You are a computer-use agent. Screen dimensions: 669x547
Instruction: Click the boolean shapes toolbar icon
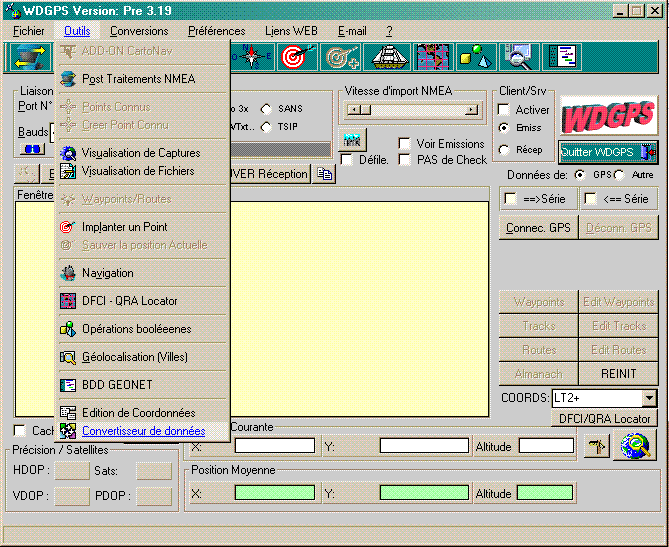tap(475, 57)
